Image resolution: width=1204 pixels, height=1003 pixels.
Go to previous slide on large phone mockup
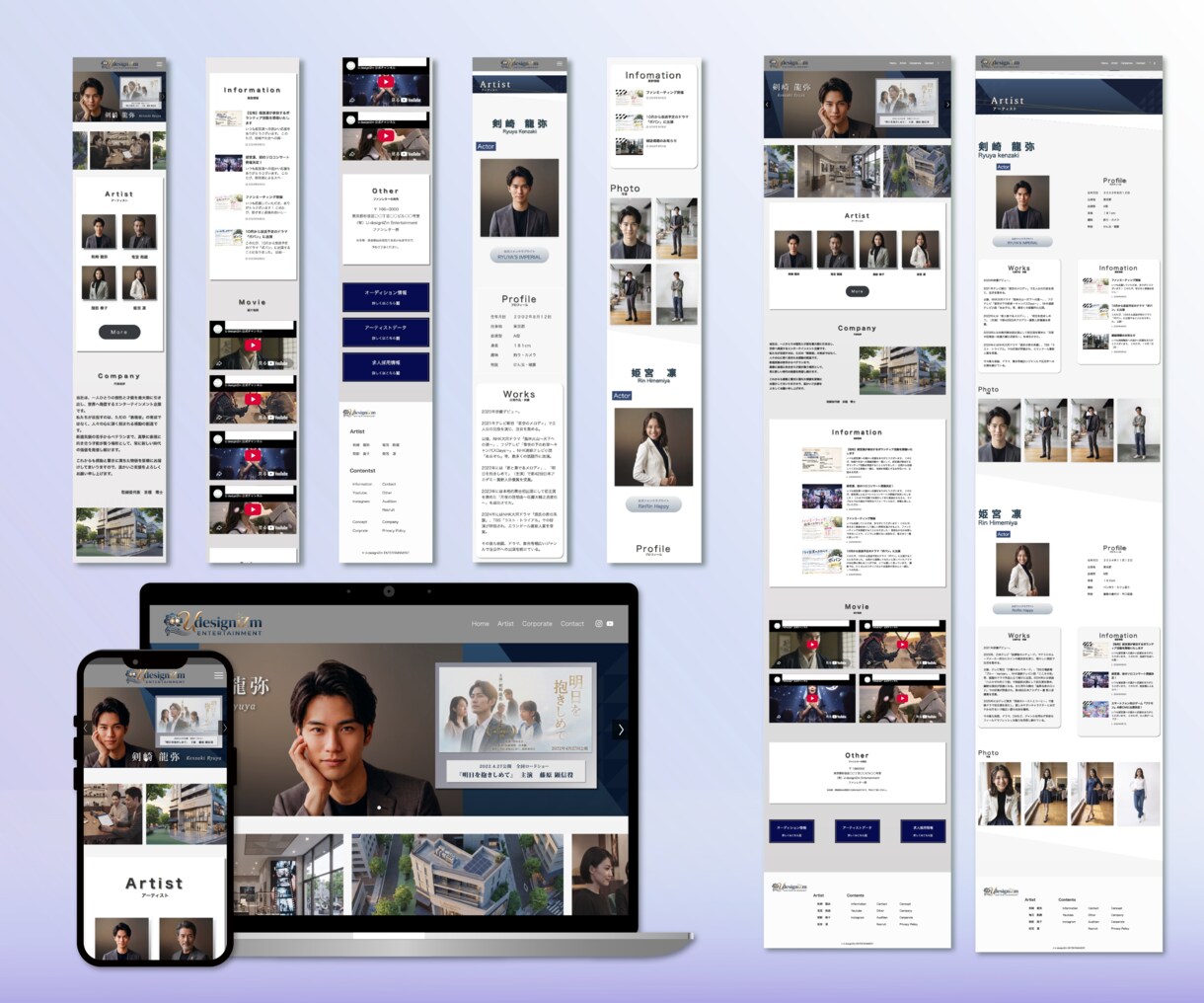pos(89,729)
